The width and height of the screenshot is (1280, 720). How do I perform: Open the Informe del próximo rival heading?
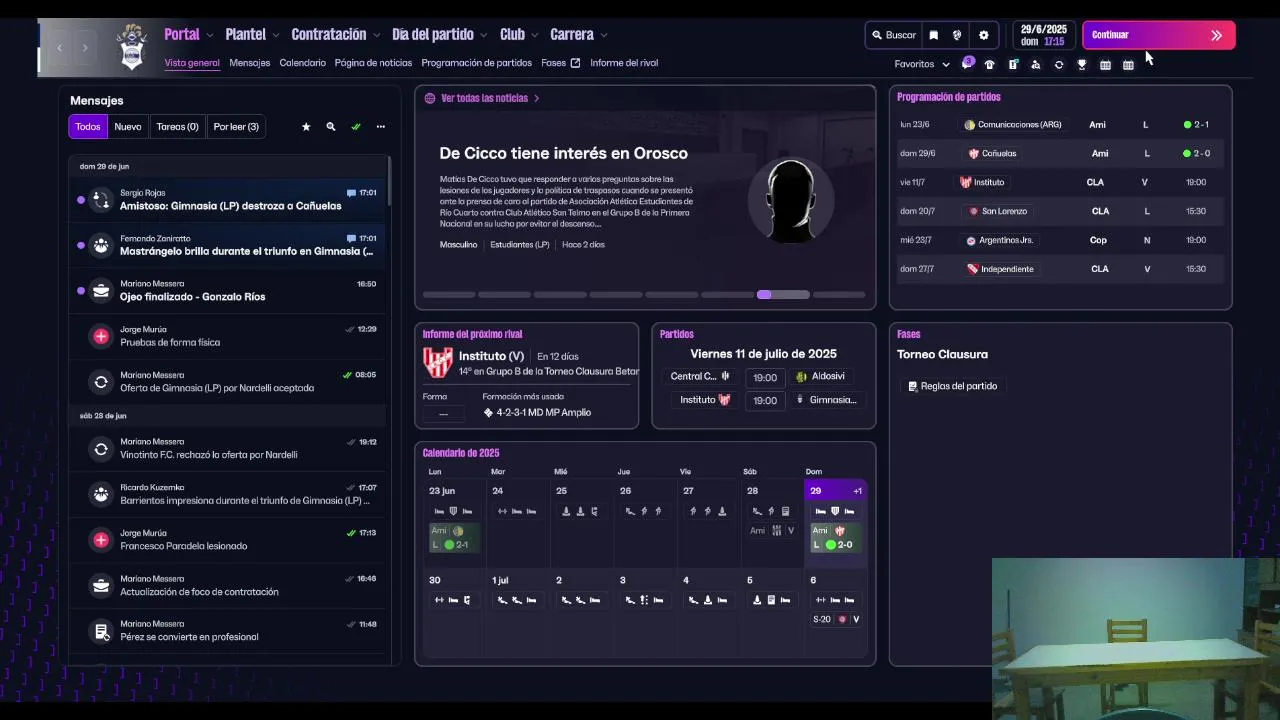[472, 334]
